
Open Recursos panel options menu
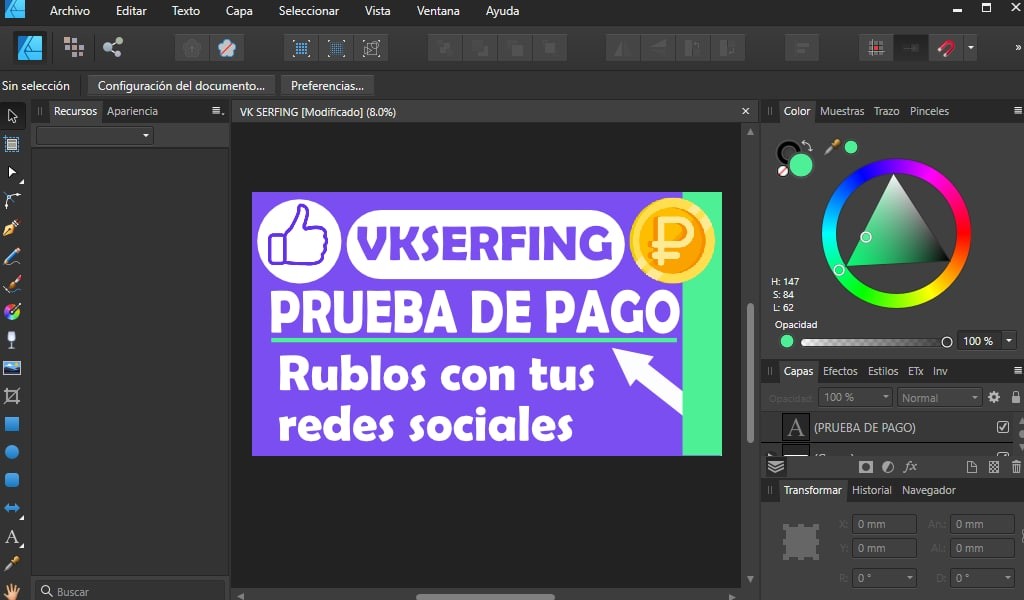217,111
